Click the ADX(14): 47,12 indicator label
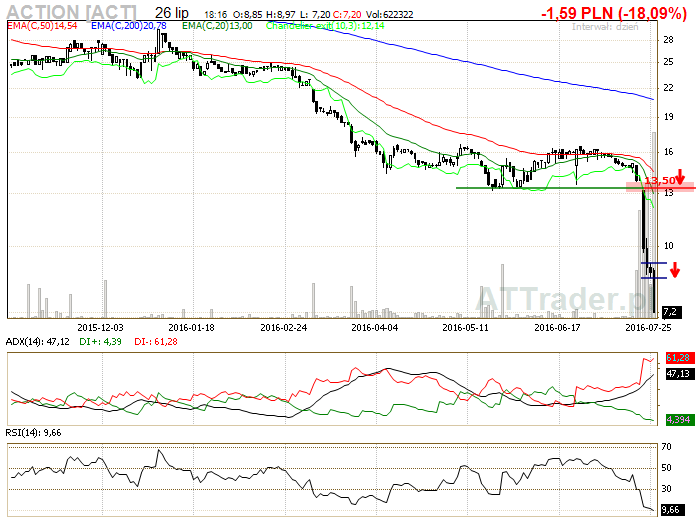The width and height of the screenshot is (700, 522). (38, 342)
